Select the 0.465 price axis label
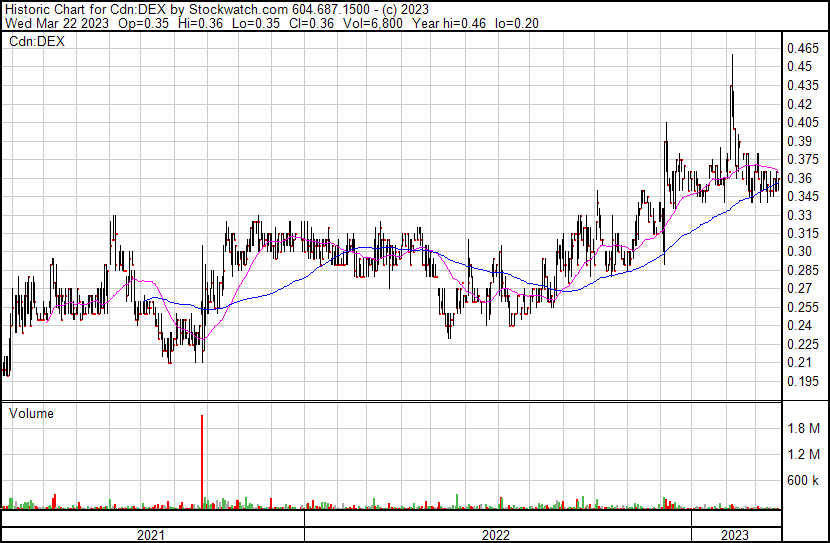The image size is (830, 543). pos(803,48)
